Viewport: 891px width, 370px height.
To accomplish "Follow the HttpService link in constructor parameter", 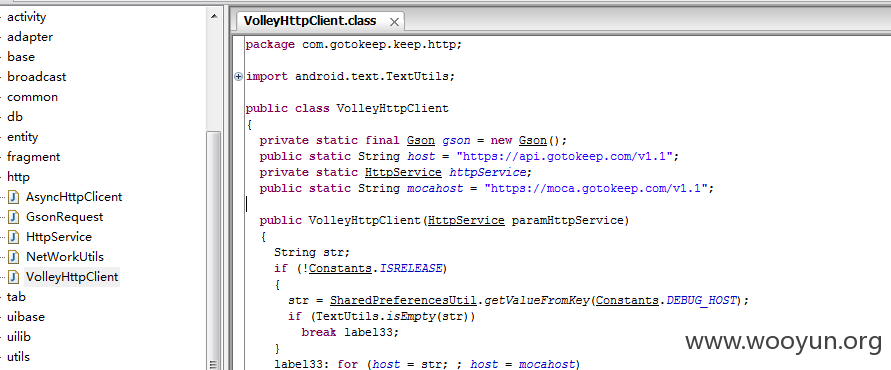I will pos(467,220).
